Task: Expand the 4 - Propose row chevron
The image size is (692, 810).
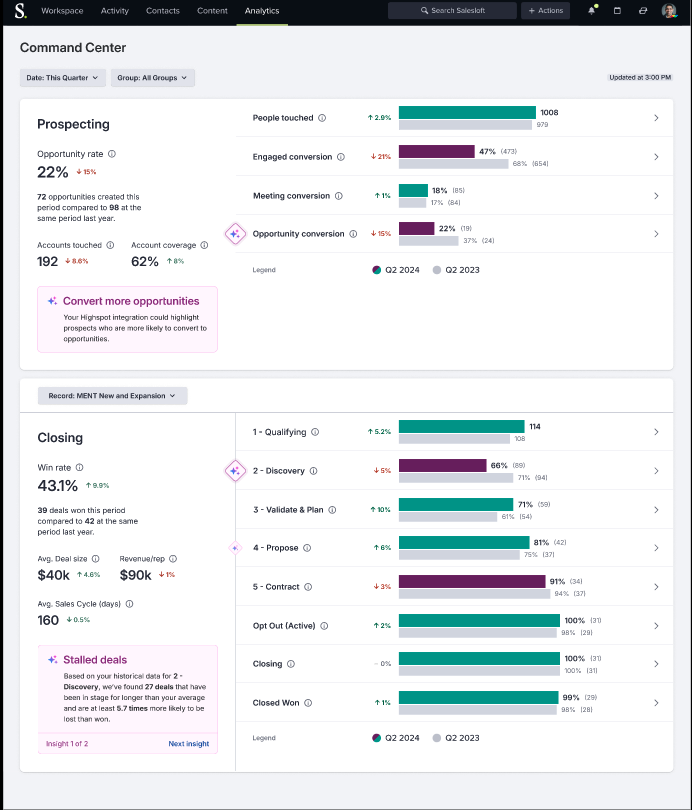Action: [x=656, y=548]
